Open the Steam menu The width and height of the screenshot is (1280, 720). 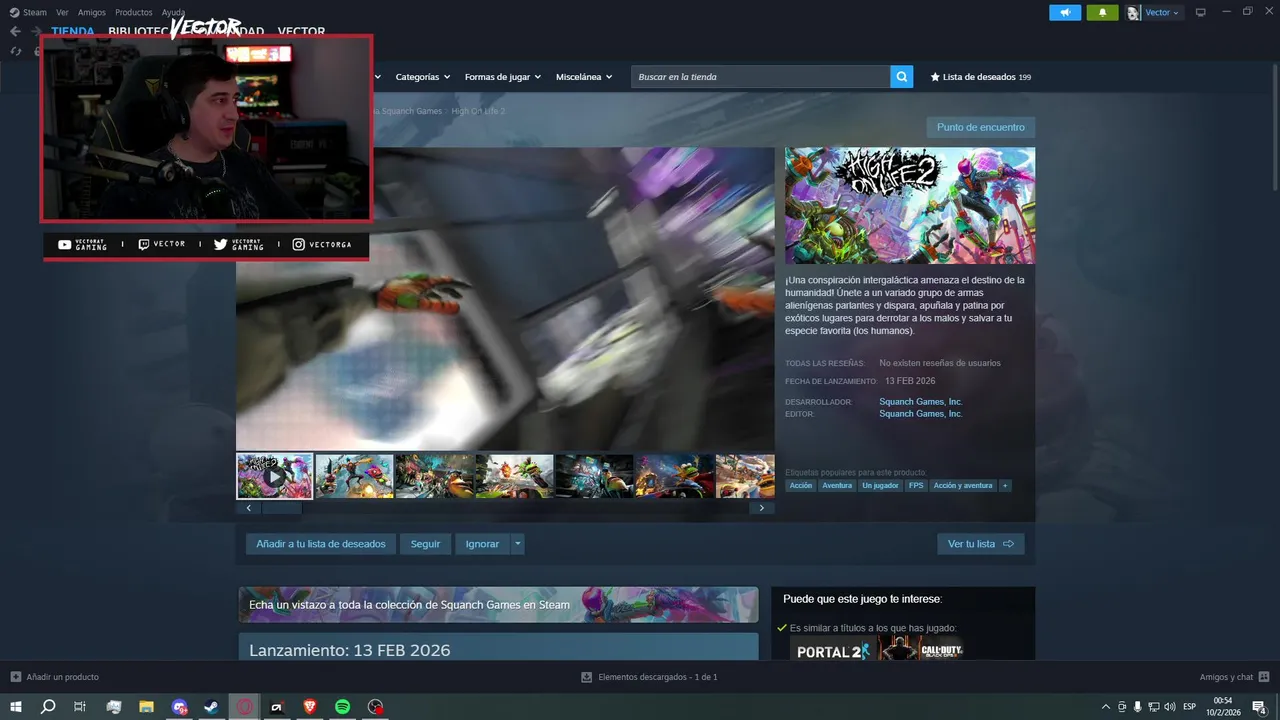coord(28,12)
